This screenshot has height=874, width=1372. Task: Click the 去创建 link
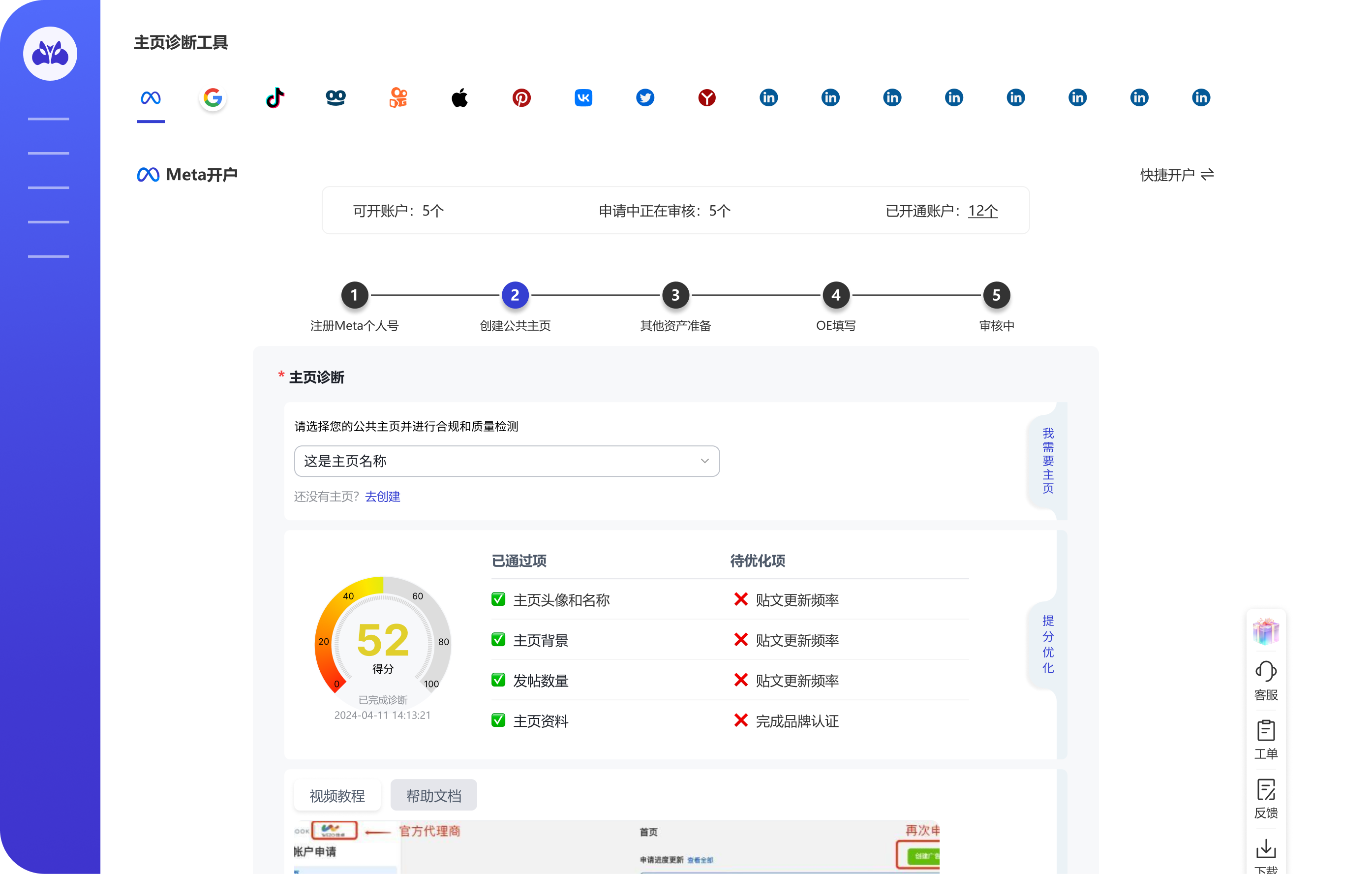pyautogui.click(x=382, y=497)
